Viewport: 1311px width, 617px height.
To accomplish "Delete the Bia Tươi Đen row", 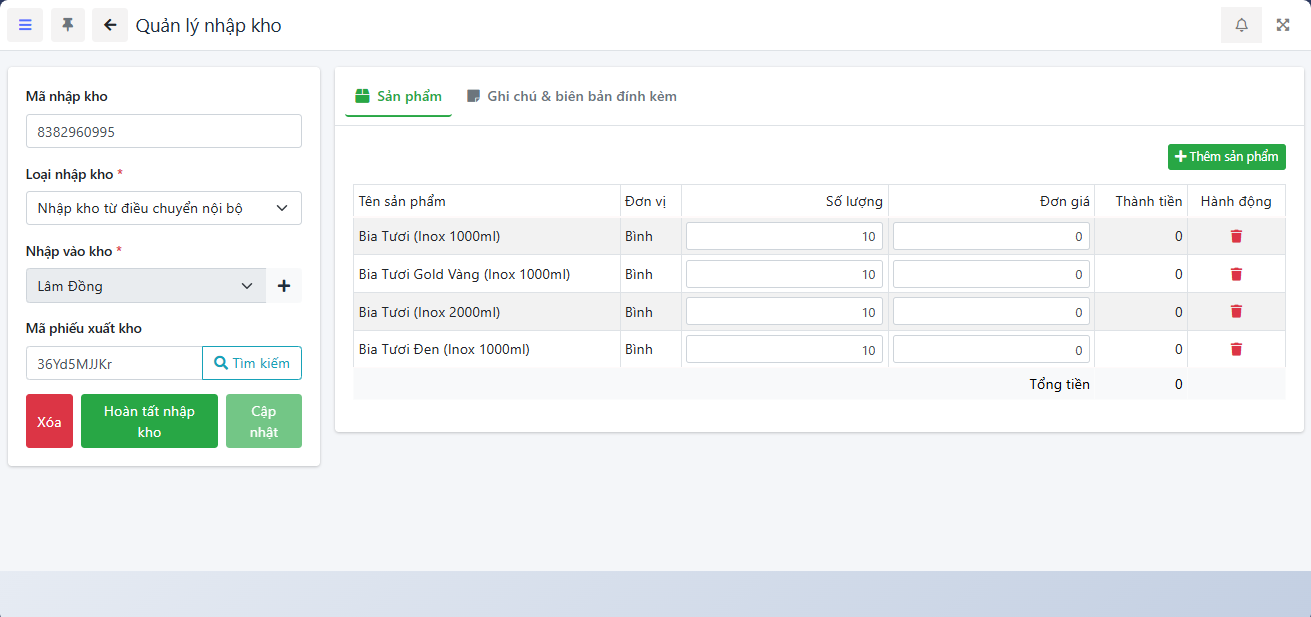I will [x=1236, y=349].
